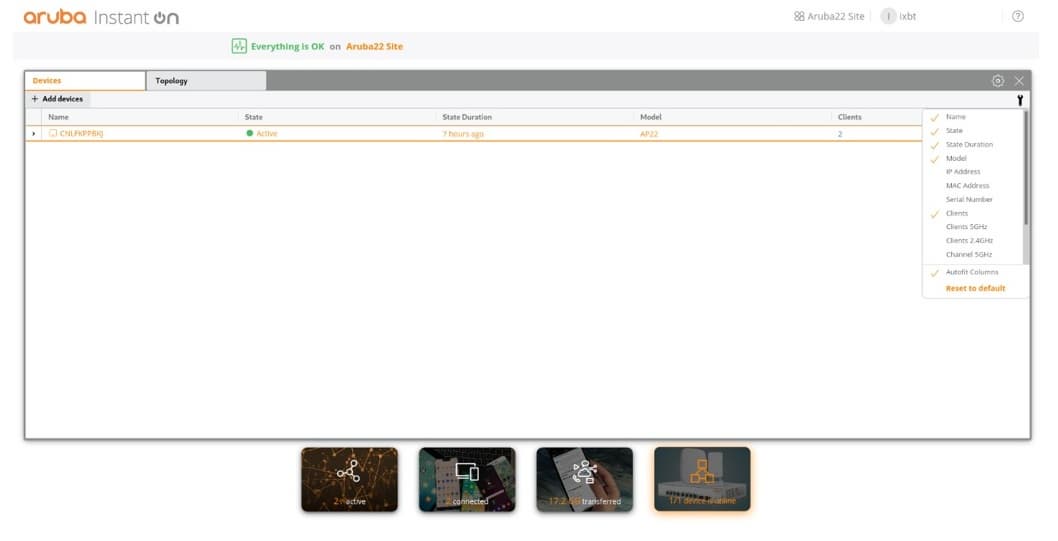
Task: Click the CNLFKPPBKJ device icon
Action: pyautogui.click(x=53, y=134)
